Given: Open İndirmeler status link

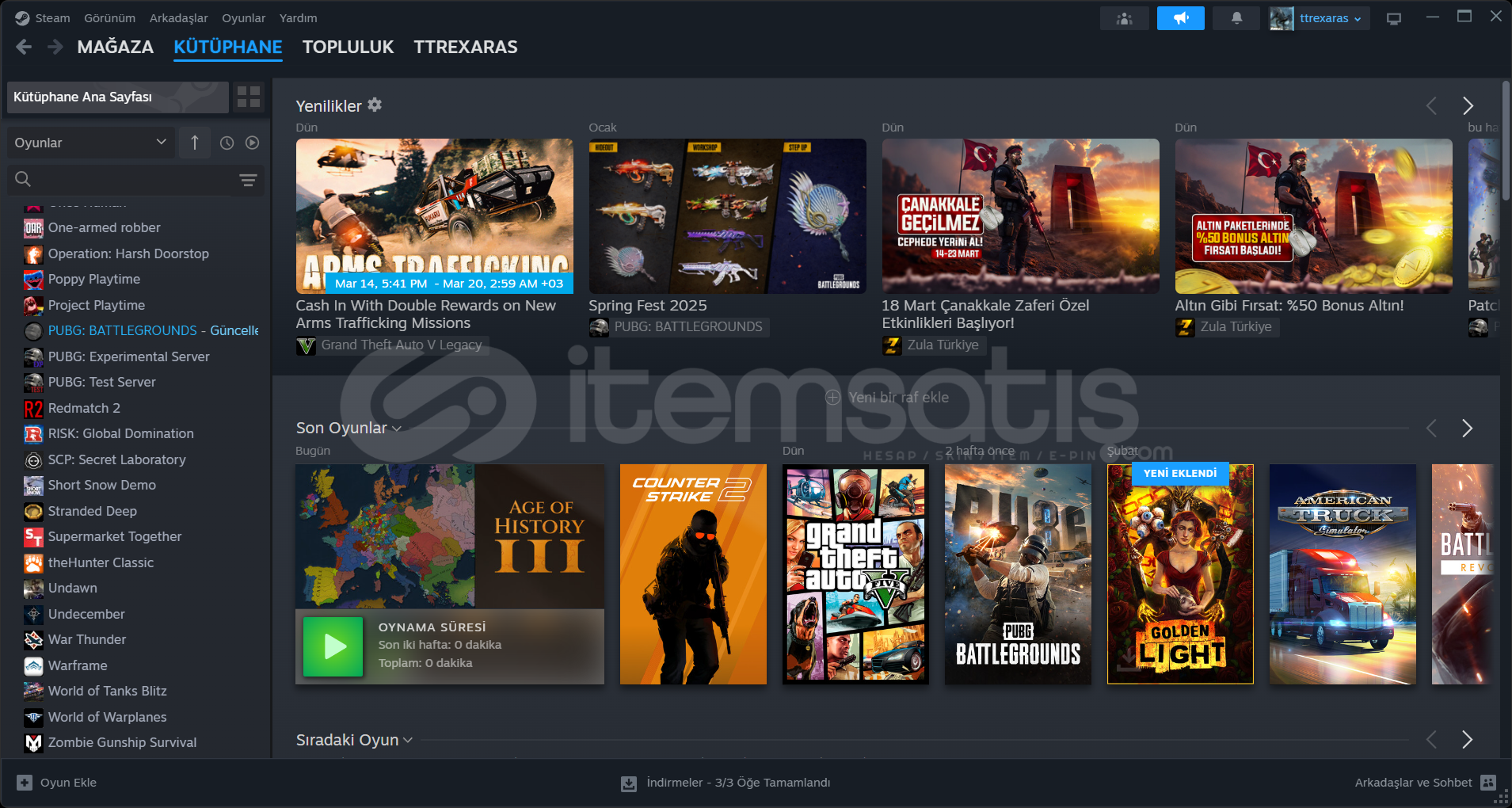Looking at the screenshot, I should click(726, 783).
